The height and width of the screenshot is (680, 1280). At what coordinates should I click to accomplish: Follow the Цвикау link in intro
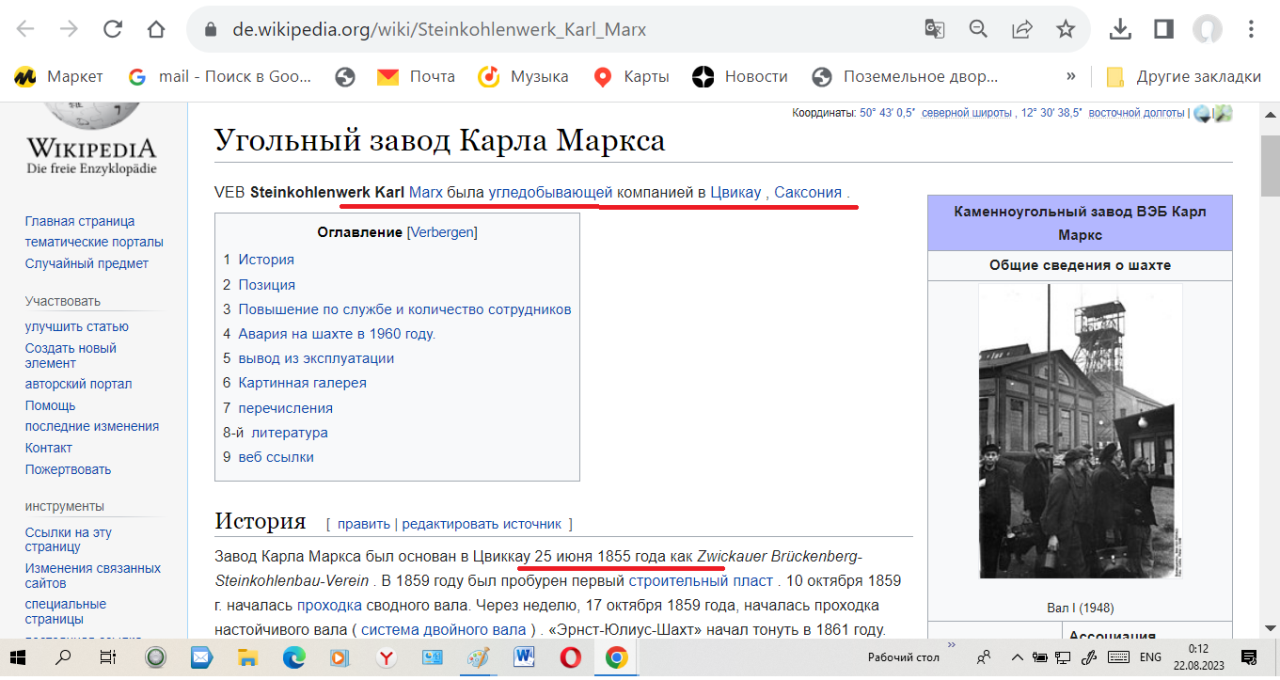(736, 191)
